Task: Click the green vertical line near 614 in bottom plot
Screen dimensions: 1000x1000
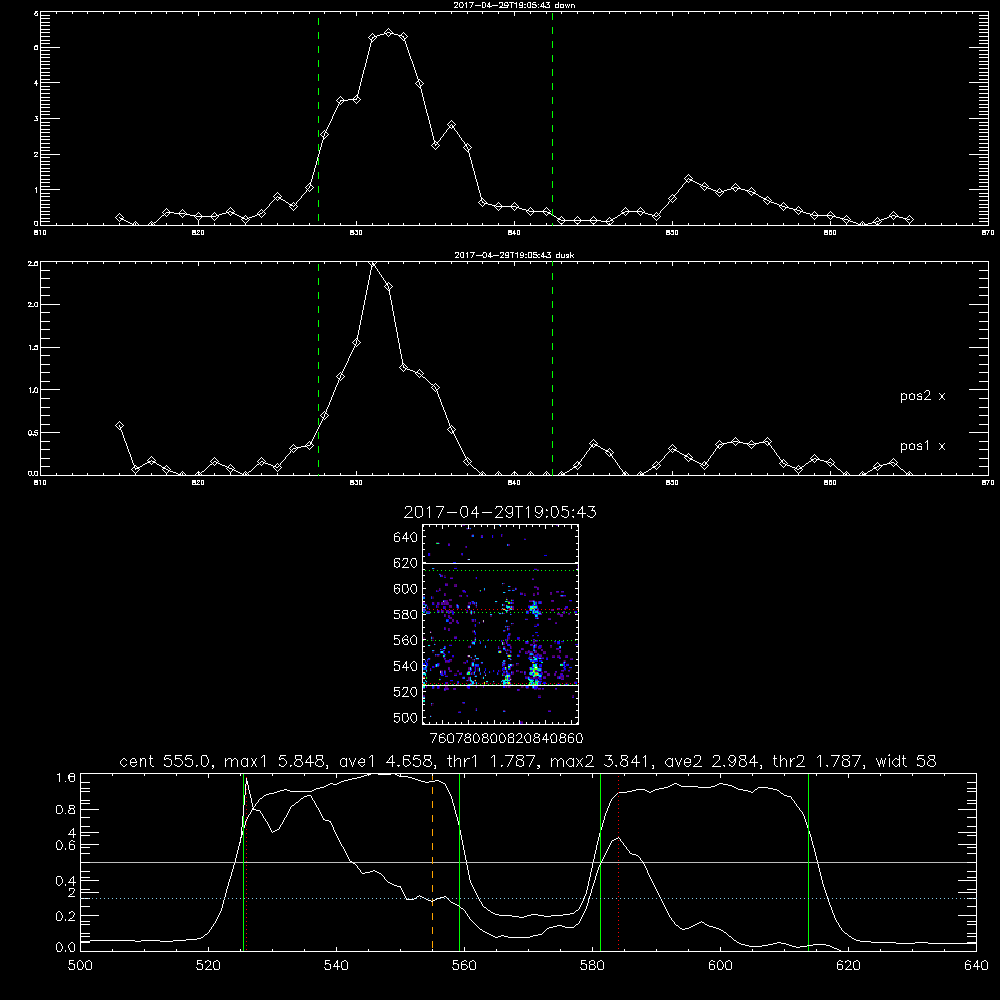Action: pyautogui.click(x=808, y=862)
